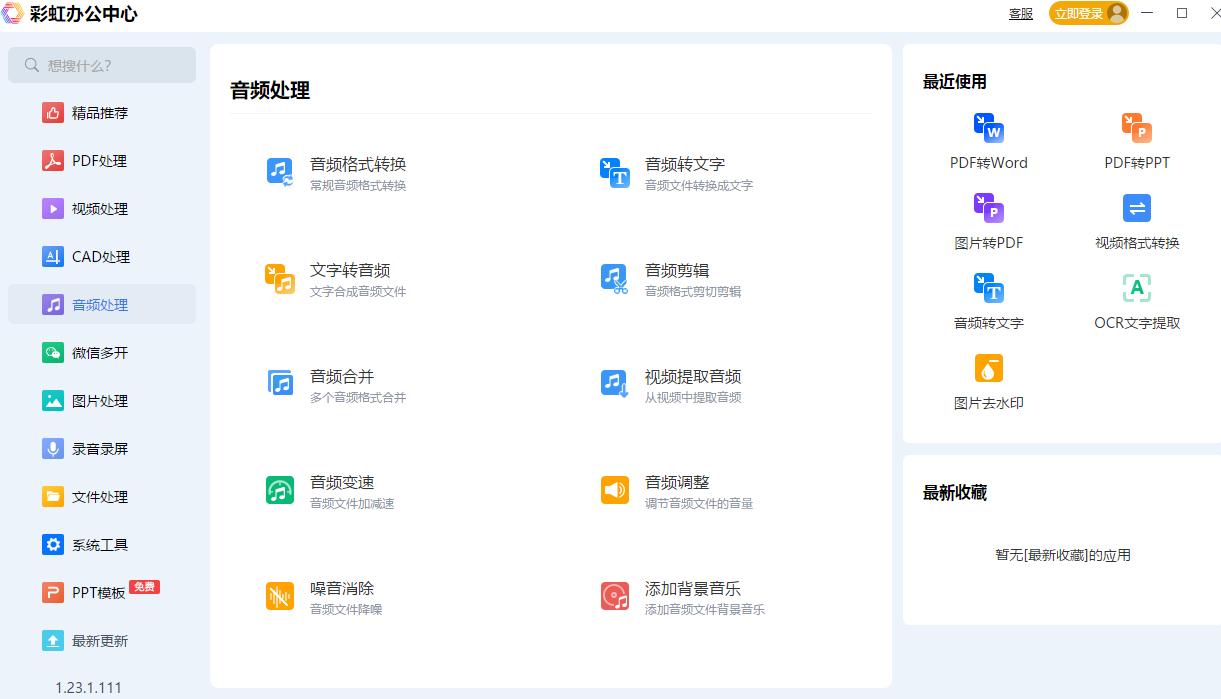Switch to the PPT模板 section
The height and width of the screenshot is (699, 1221).
point(101,592)
